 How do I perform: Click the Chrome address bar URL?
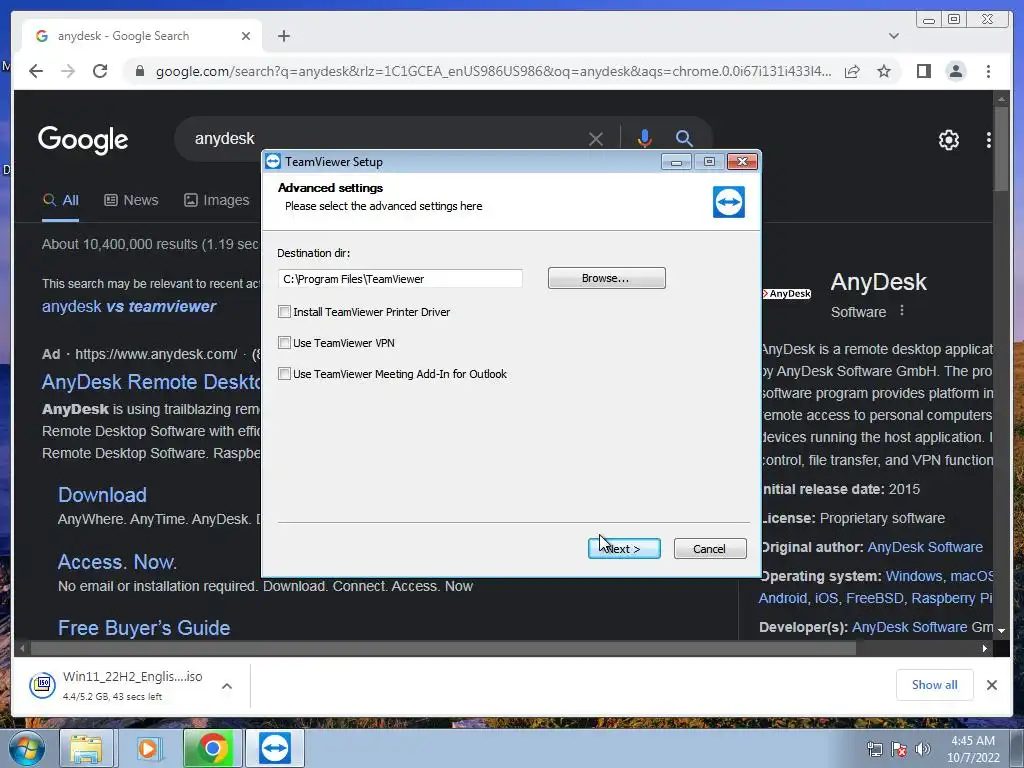[493, 71]
